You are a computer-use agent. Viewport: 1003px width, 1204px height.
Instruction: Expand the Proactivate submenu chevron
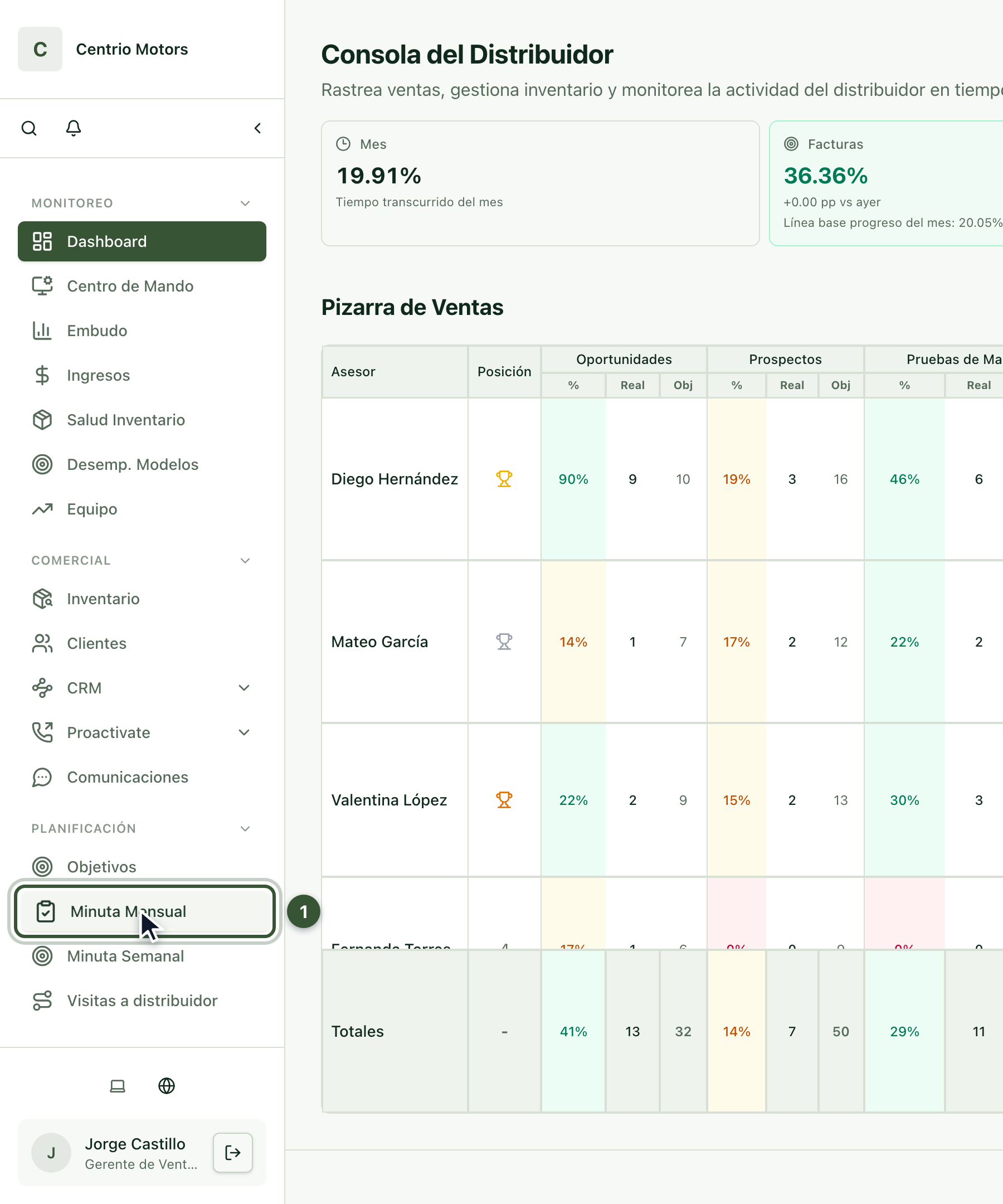(x=244, y=733)
